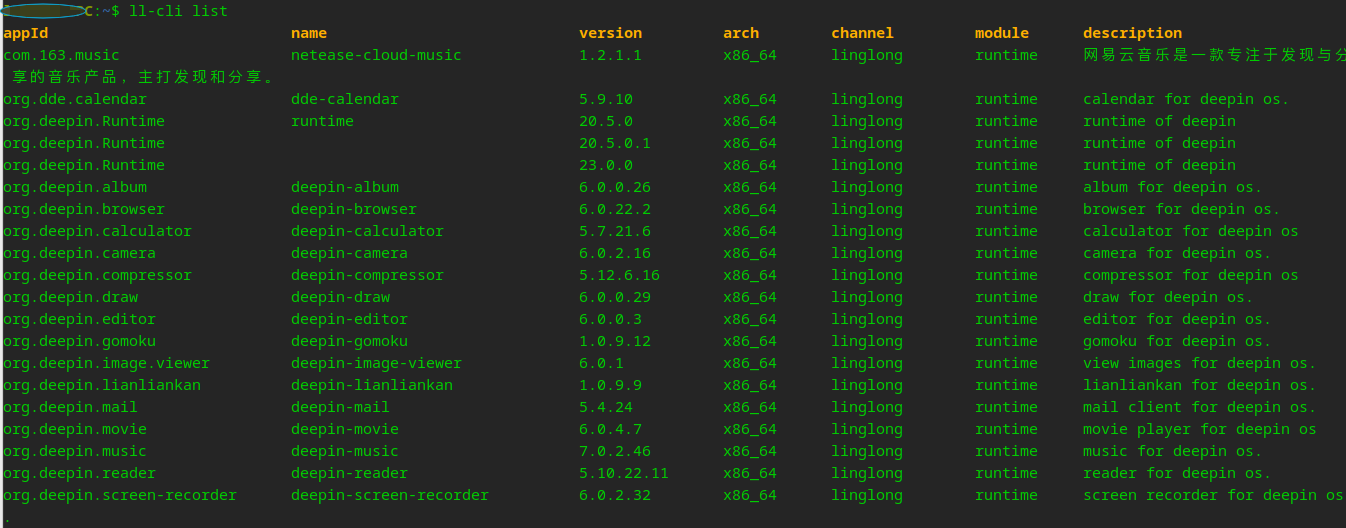This screenshot has width=1346, height=528.
Task: Click the "version" column header
Action: 610,33
